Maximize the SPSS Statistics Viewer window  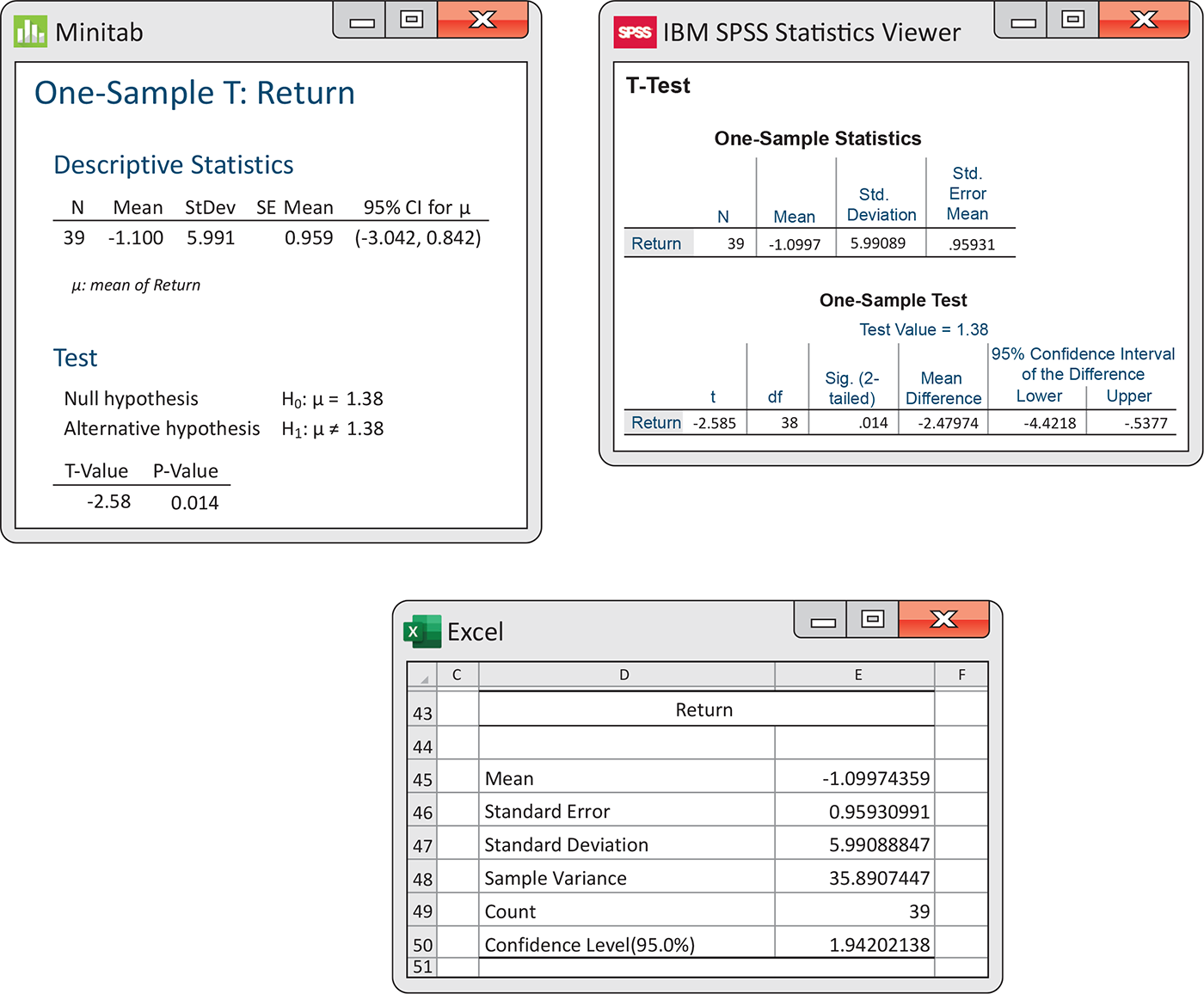[x=1073, y=20]
